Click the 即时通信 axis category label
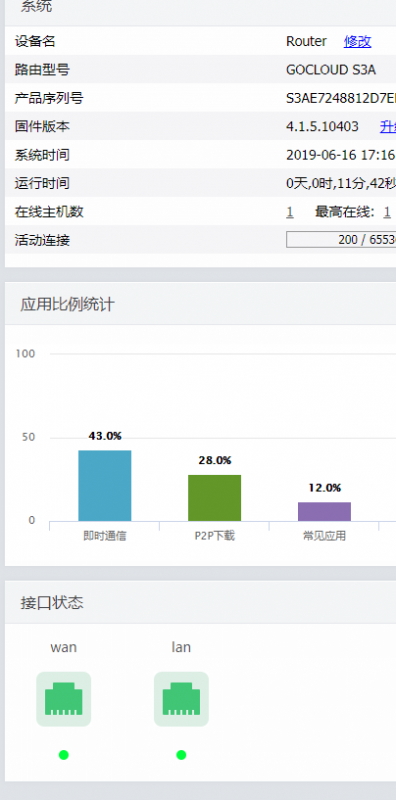 [105, 536]
